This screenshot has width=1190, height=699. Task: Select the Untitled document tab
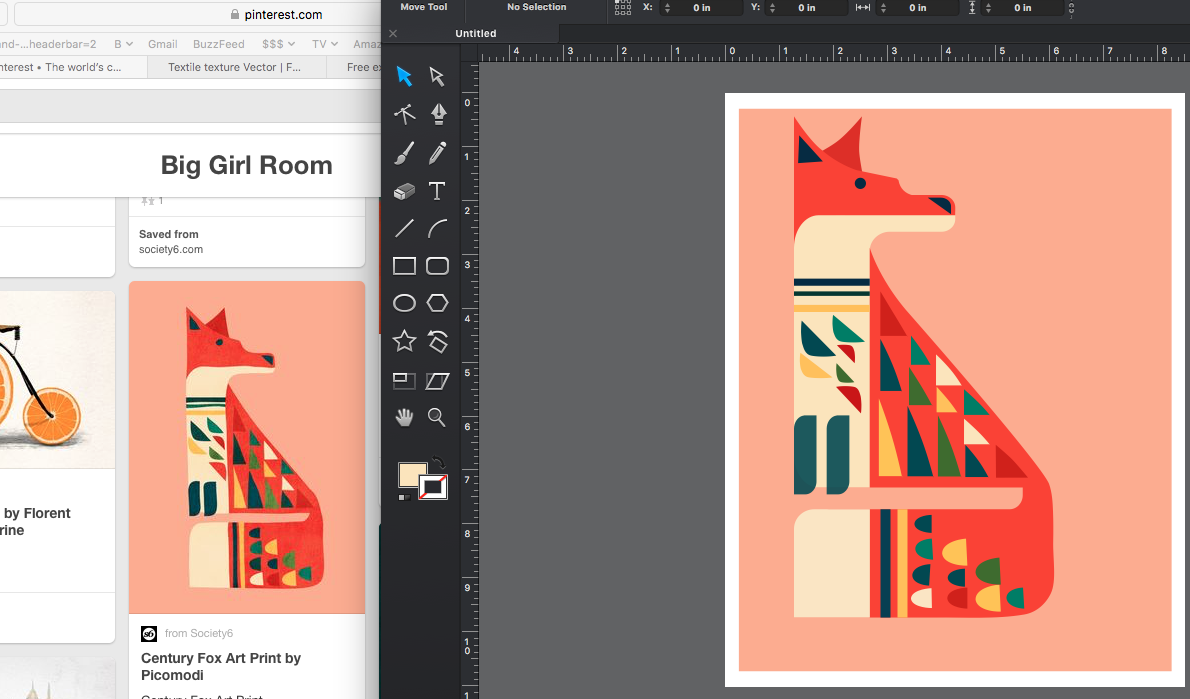pos(476,33)
